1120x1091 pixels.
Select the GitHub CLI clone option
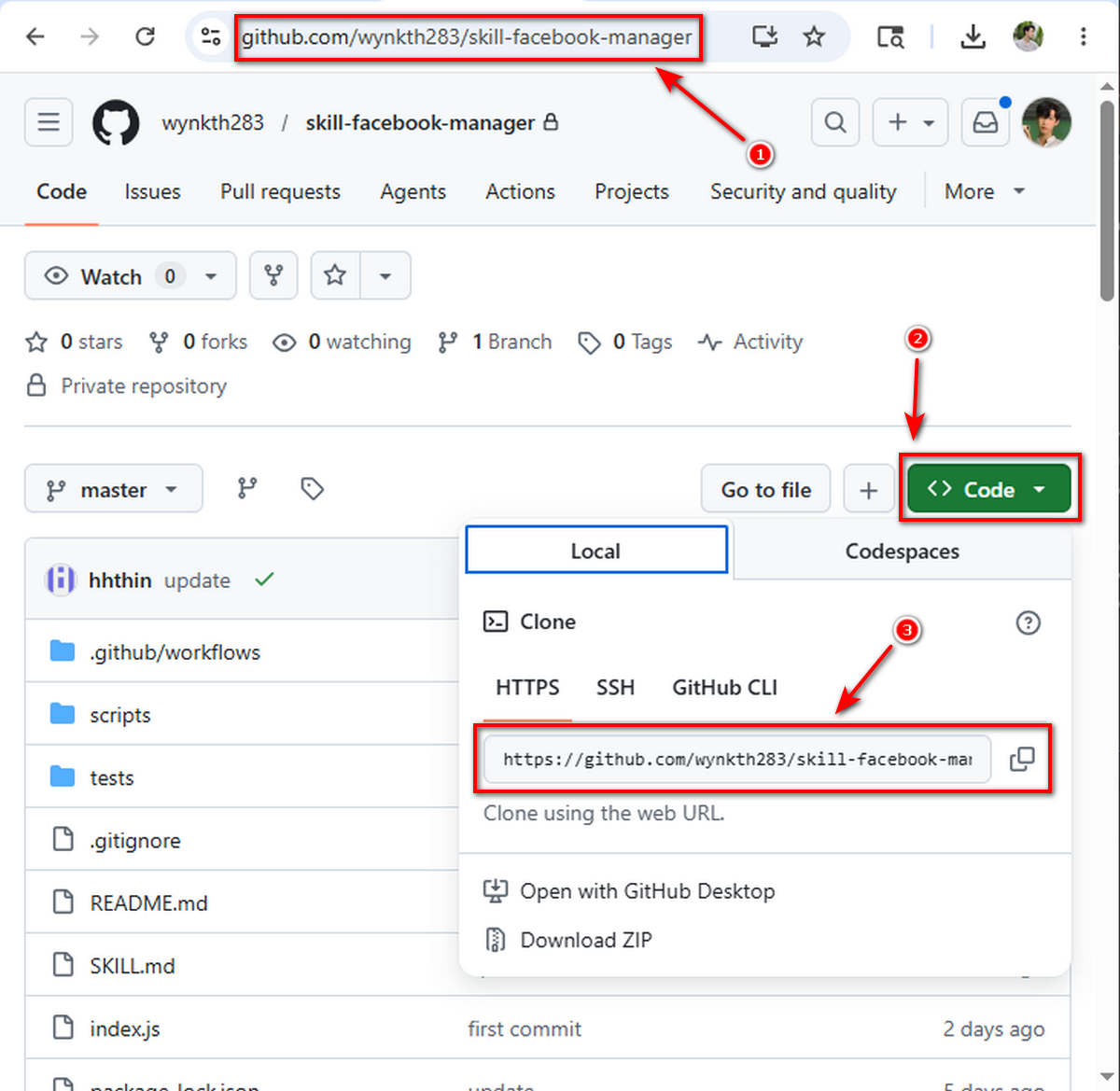724,688
